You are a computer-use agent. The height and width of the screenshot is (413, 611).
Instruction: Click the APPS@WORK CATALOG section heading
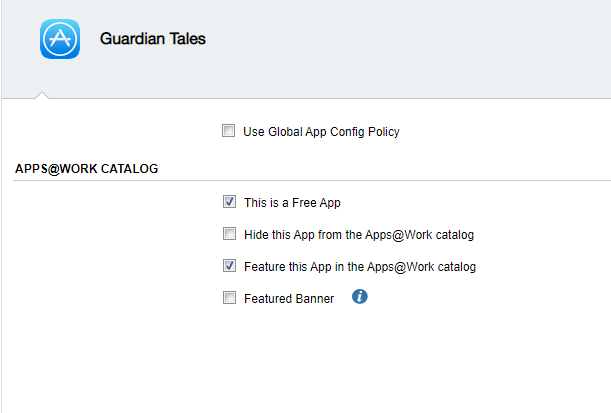coord(87,169)
